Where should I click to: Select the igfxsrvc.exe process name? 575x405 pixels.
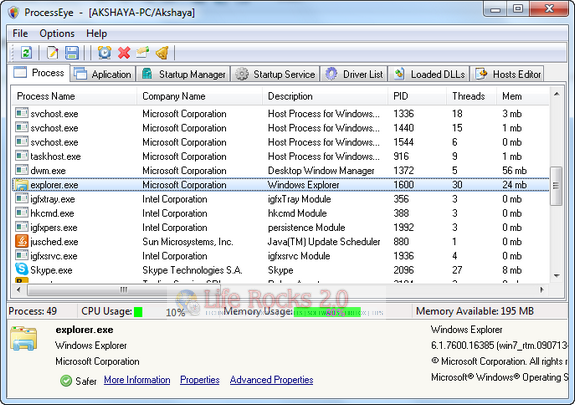tap(54, 256)
